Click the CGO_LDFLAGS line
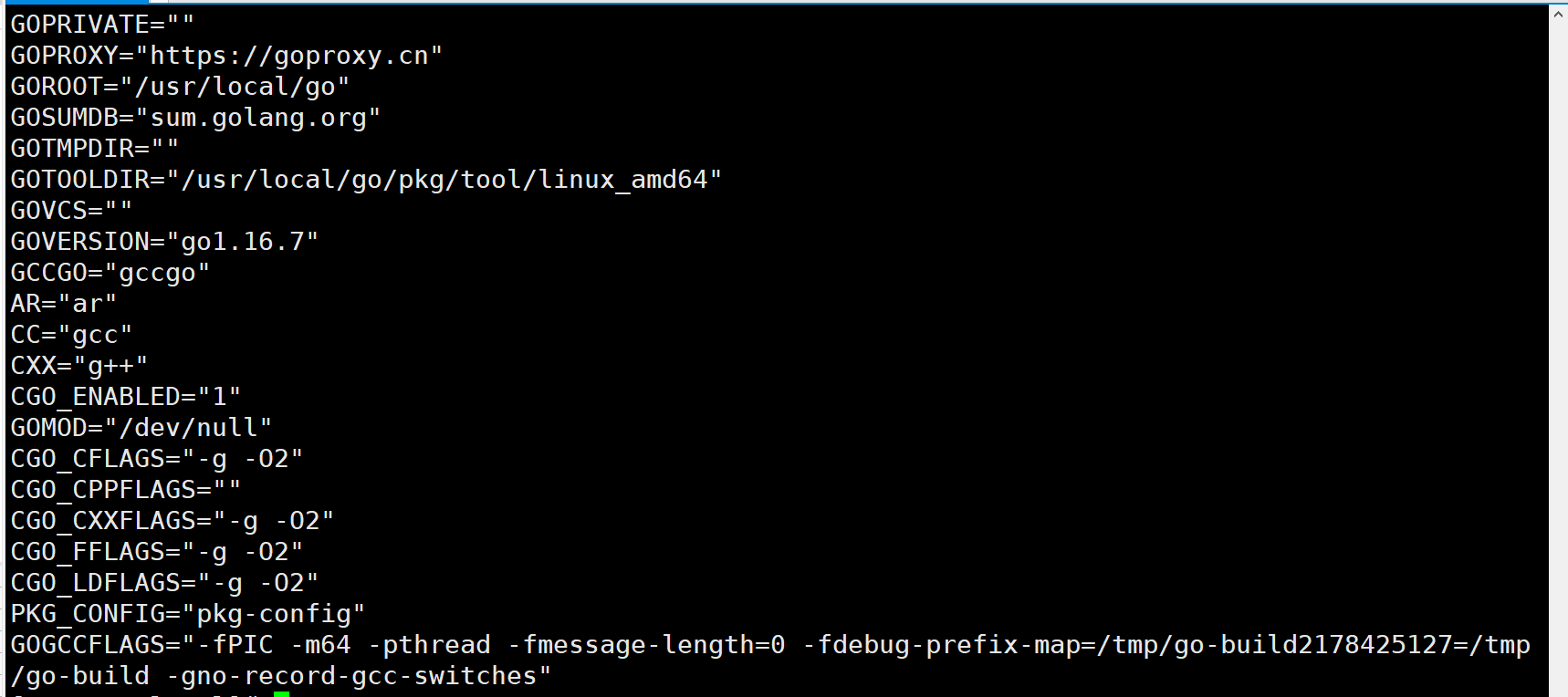The width and height of the screenshot is (1568, 697). (164, 583)
